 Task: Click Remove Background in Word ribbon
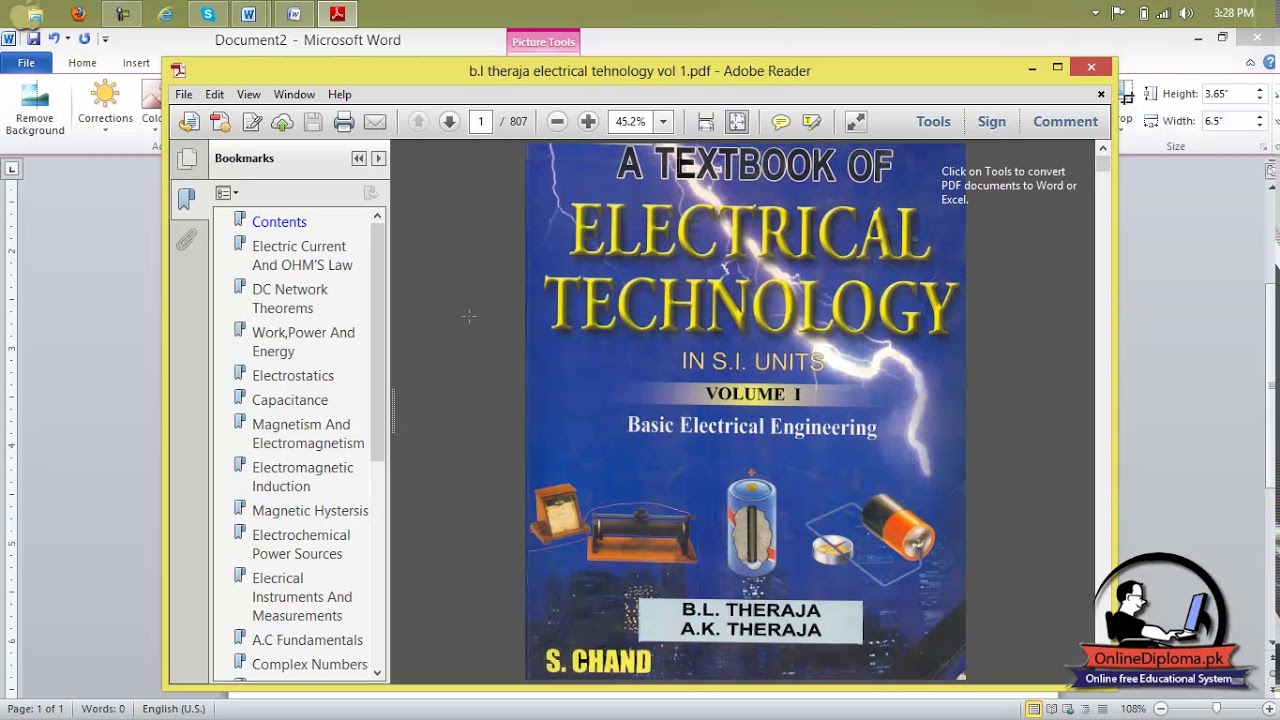[35, 109]
